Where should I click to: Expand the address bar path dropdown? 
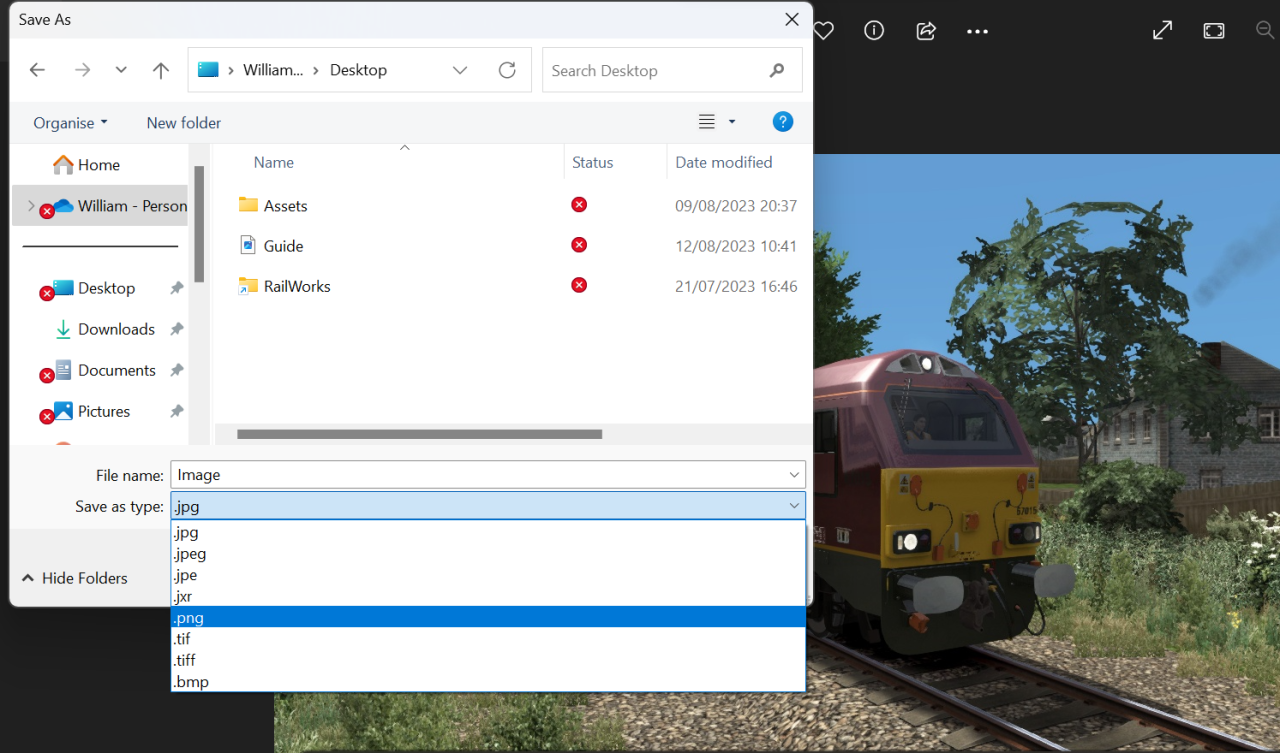pyautogui.click(x=460, y=70)
